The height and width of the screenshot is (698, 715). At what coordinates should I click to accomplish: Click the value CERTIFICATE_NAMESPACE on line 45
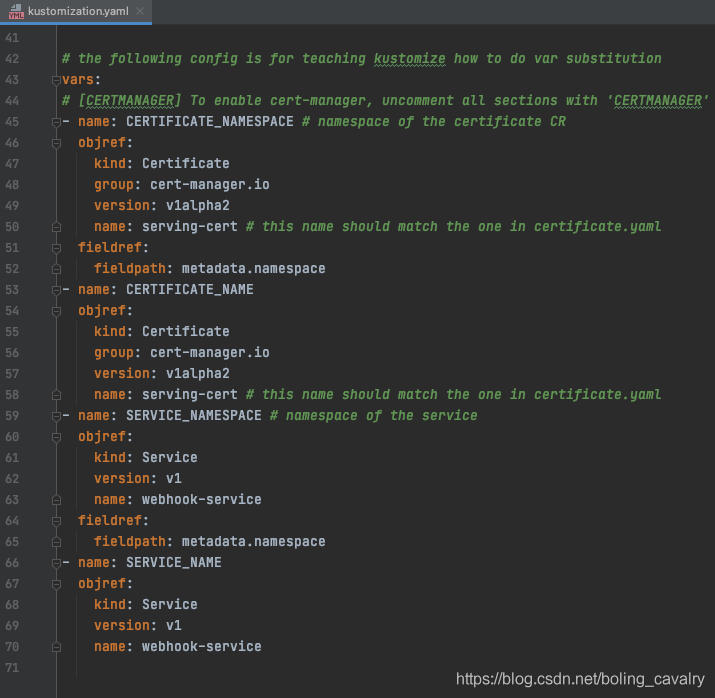tap(210, 122)
